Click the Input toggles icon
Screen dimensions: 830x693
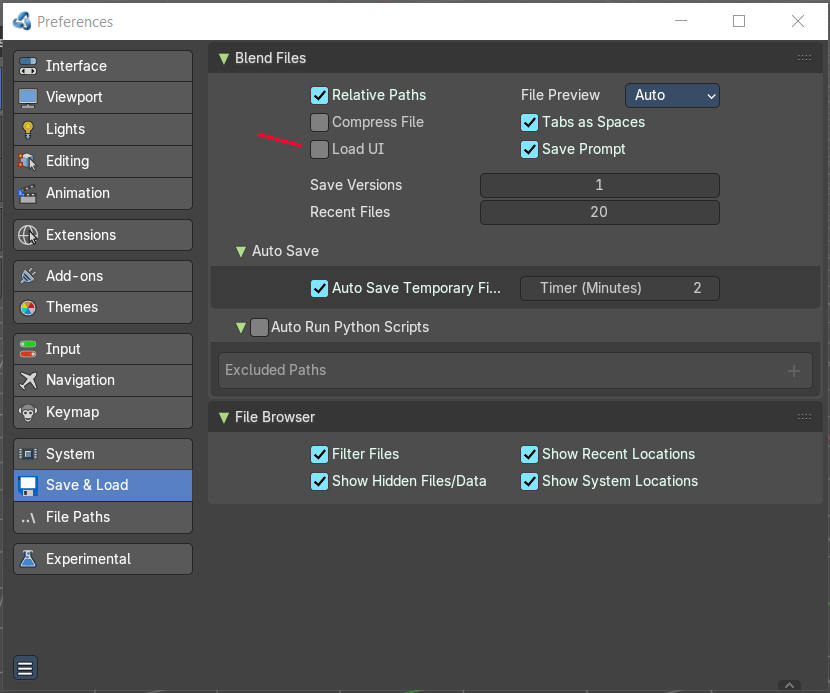point(28,349)
